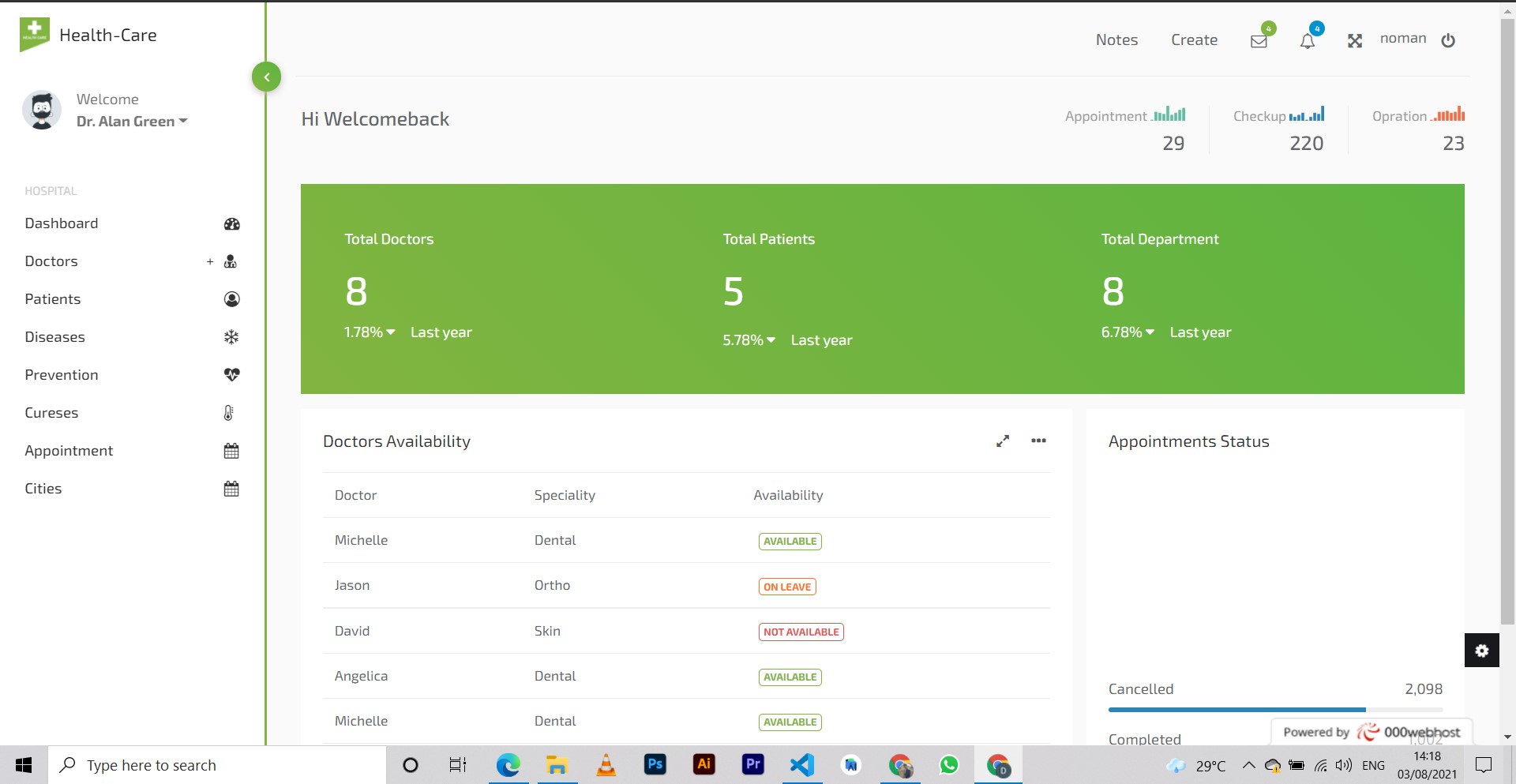Open the Doctors Availability three-dots menu
The image size is (1516, 784).
(1038, 441)
